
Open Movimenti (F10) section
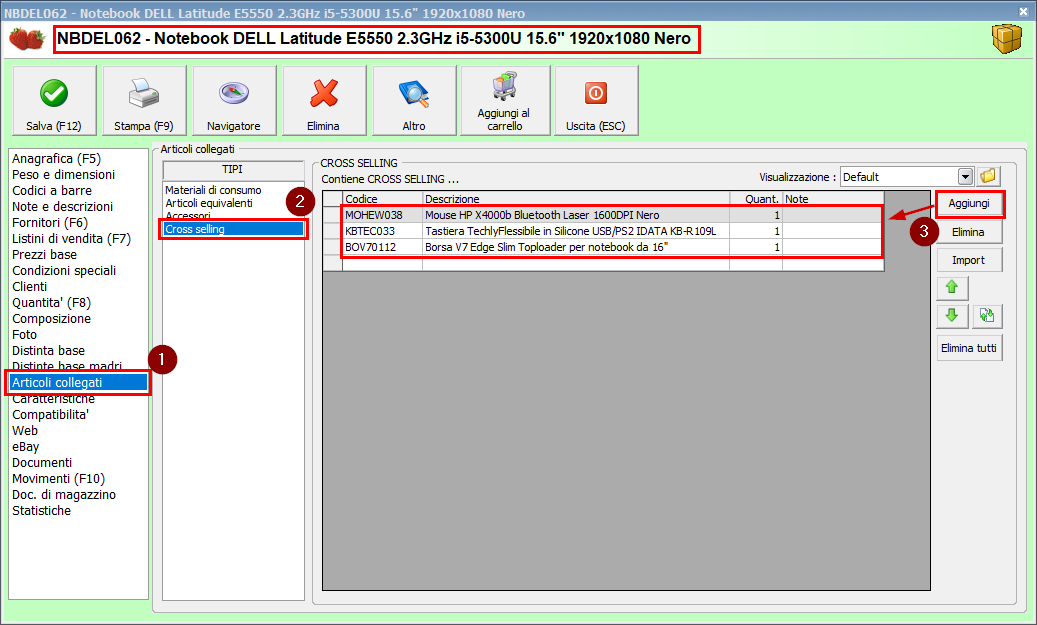(x=59, y=479)
